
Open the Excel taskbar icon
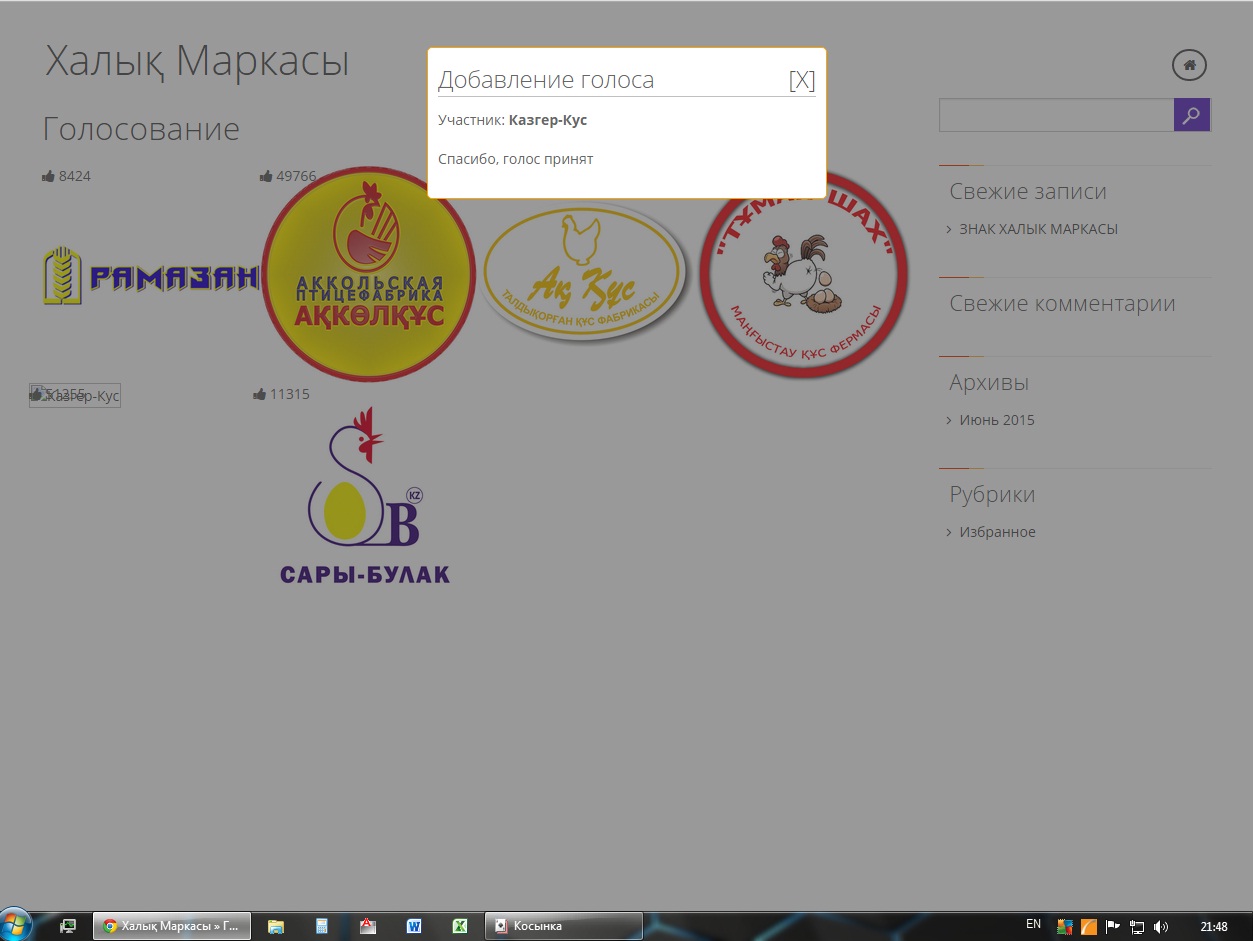(x=460, y=926)
